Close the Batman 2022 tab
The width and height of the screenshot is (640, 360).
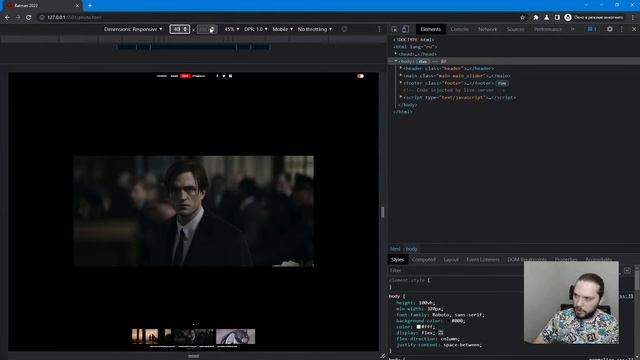pos(77,6)
